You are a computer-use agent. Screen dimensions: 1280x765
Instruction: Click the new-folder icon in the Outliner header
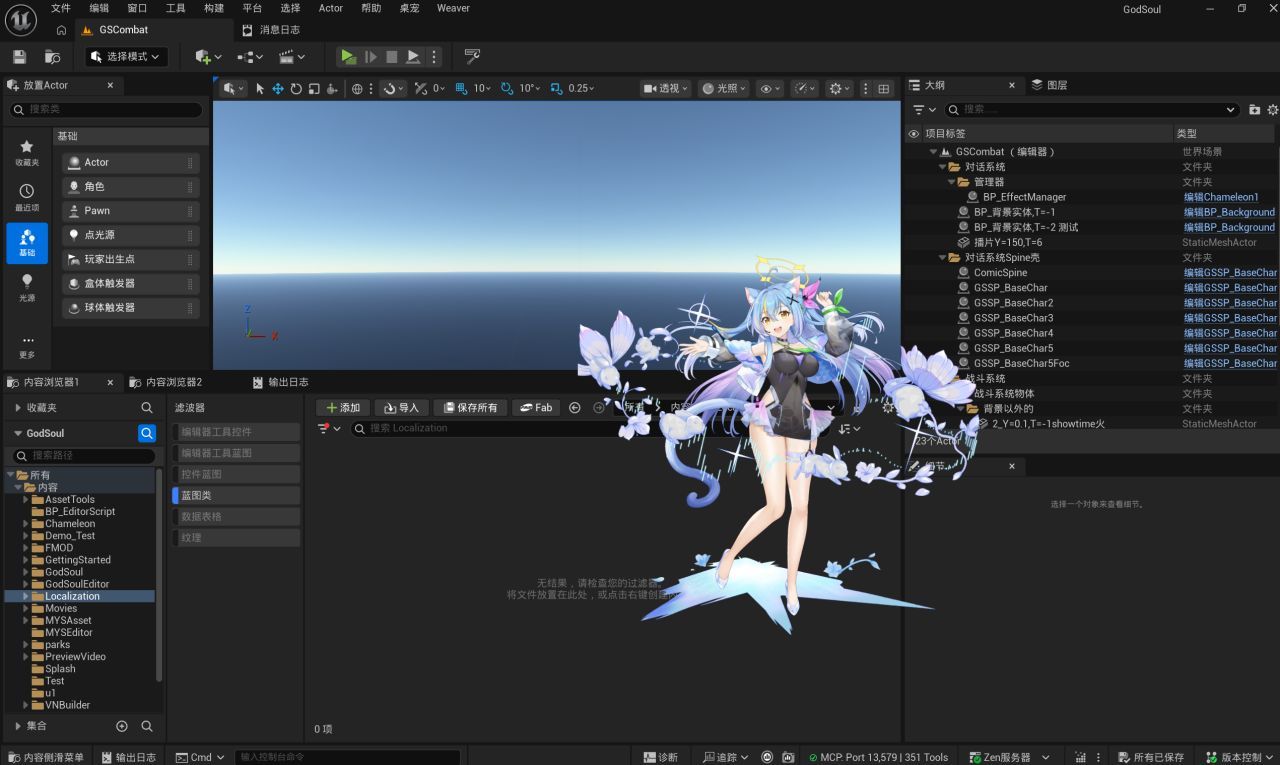(x=1255, y=110)
